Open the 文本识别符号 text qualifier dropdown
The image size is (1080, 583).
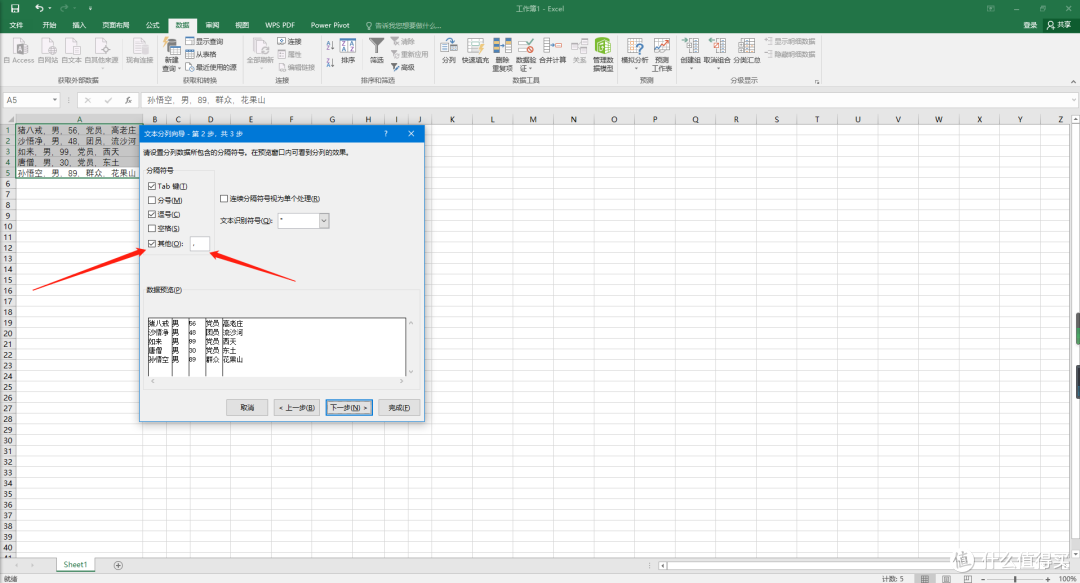[x=324, y=221]
